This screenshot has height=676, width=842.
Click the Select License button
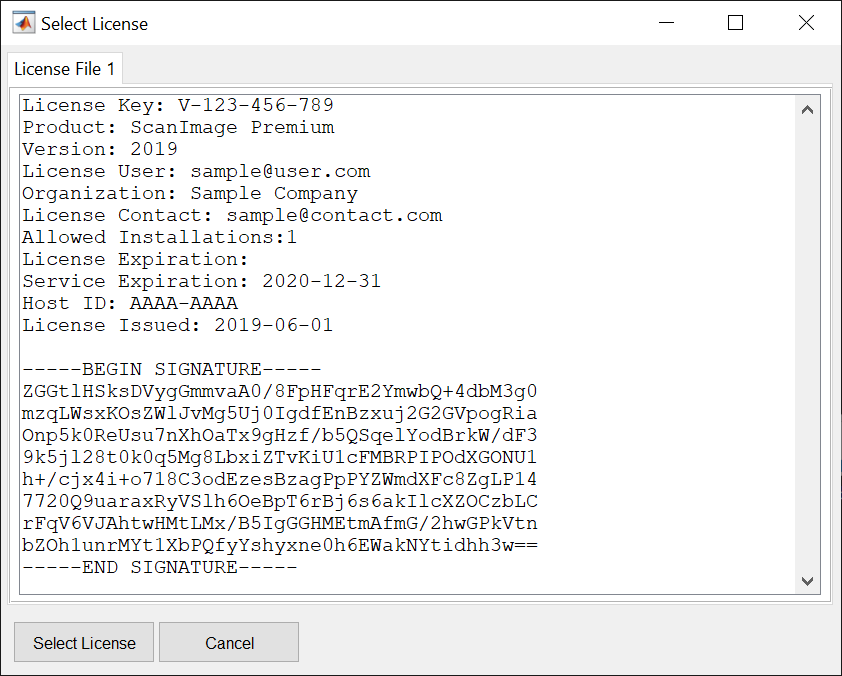click(83, 642)
